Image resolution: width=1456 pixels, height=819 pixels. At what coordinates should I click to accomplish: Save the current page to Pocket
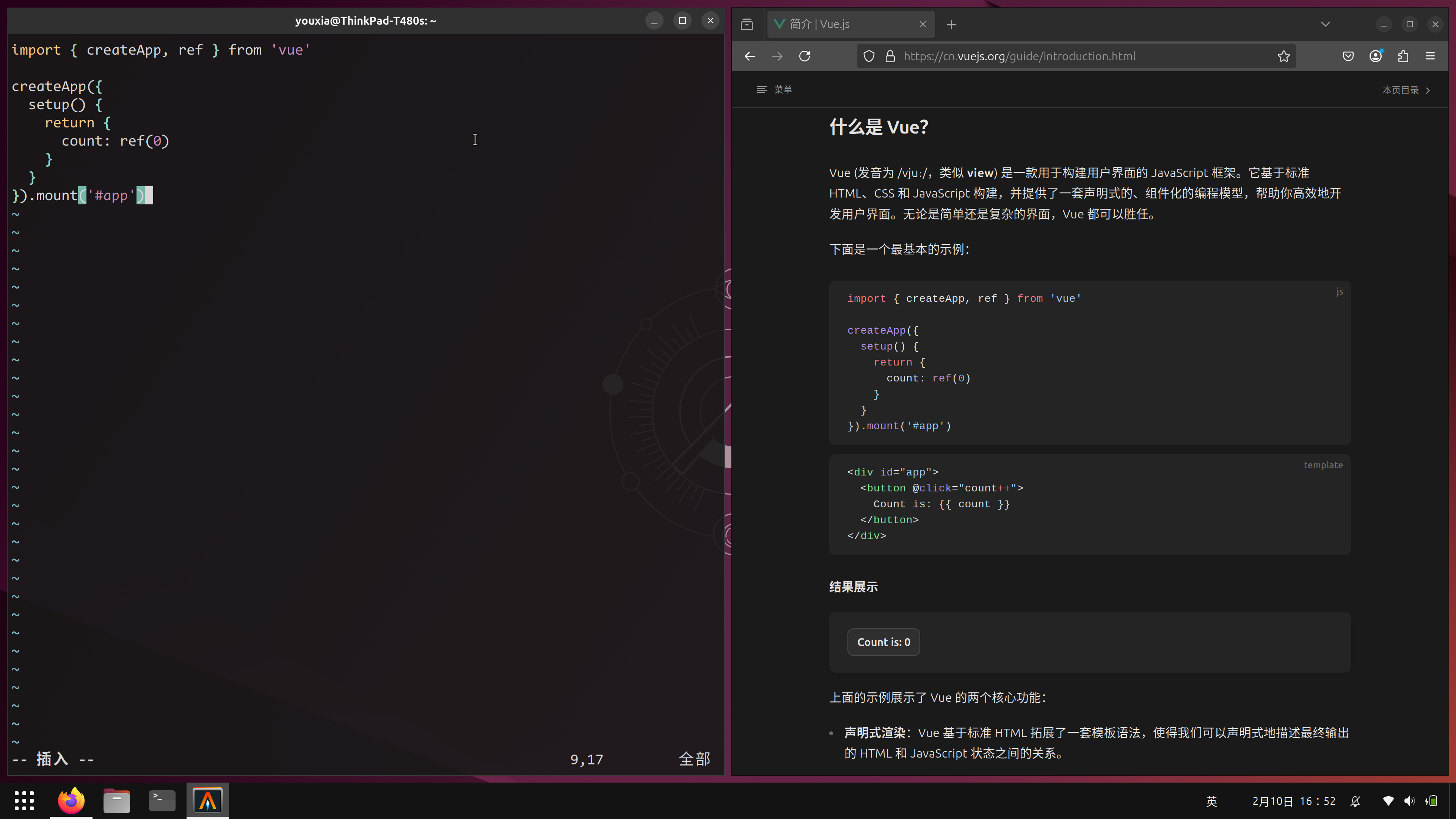coord(1348,56)
